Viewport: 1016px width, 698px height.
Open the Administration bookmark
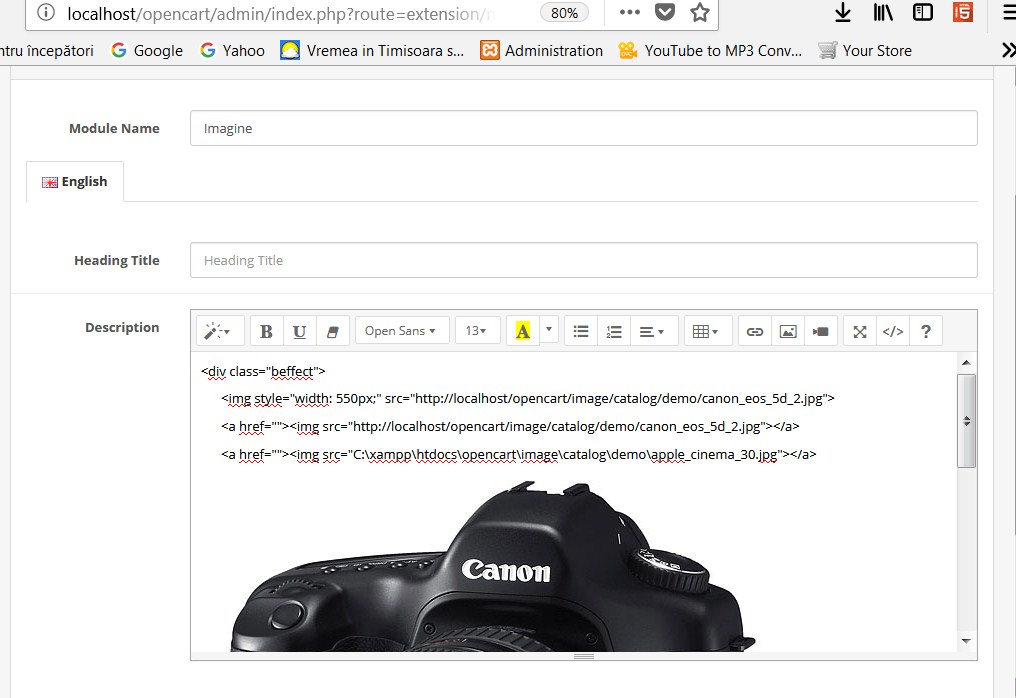pyautogui.click(x=542, y=51)
